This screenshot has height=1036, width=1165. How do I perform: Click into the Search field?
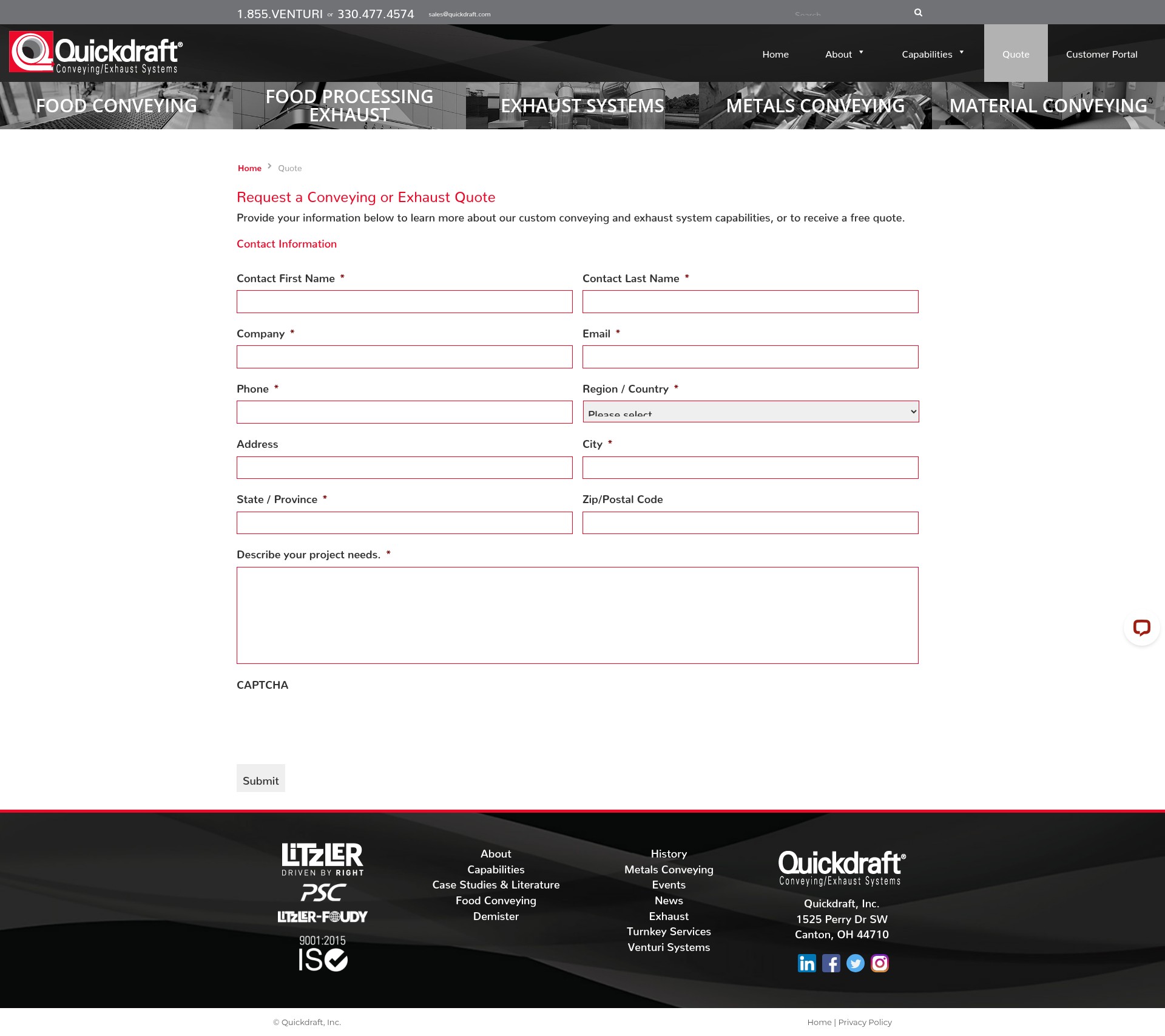[849, 13]
